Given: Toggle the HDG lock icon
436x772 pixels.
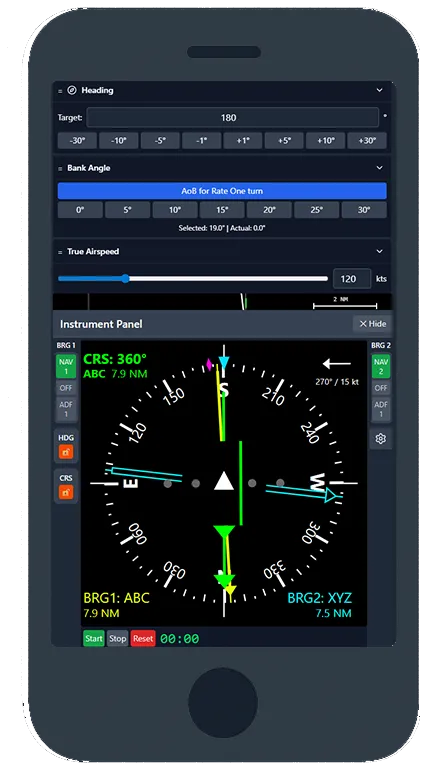Looking at the screenshot, I should point(66,451).
